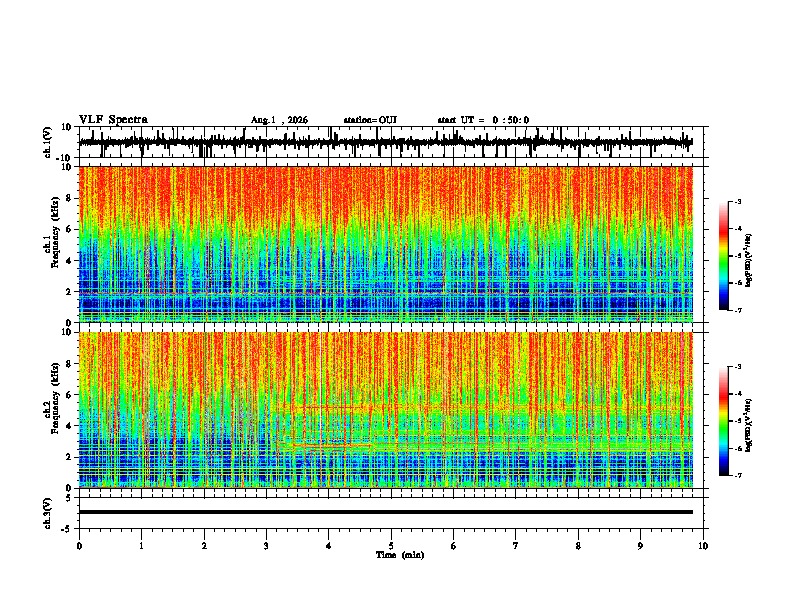Click the time axis tick label "3"

(266, 546)
